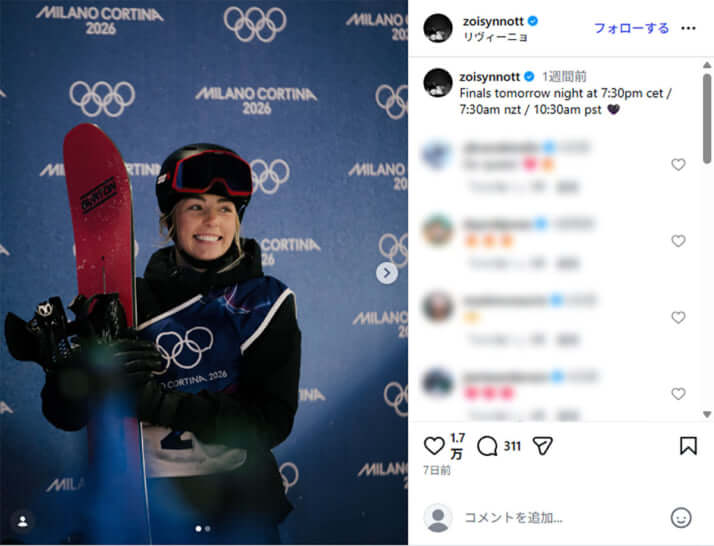The width and height of the screenshot is (714, 546).
Task: Like the fourth comment with pink hearts
Action: [678, 394]
